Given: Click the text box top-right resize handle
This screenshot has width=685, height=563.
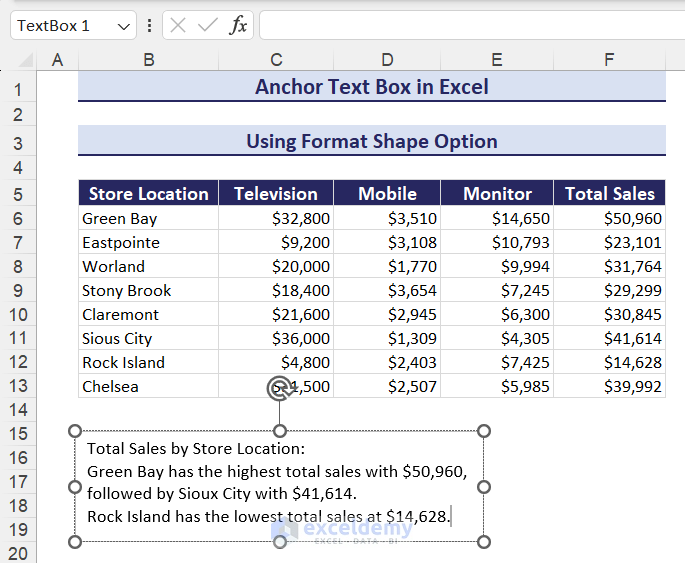Looking at the screenshot, I should pos(484,431).
